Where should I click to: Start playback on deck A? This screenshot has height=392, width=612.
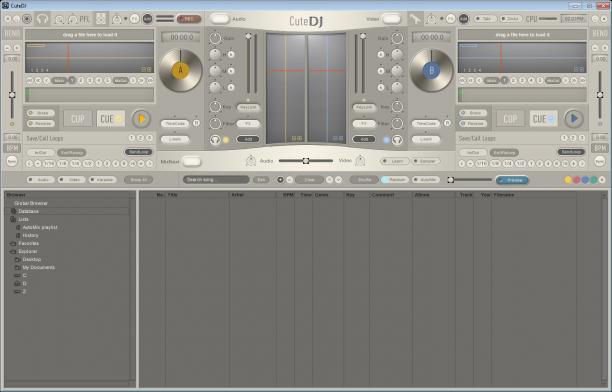[141, 119]
